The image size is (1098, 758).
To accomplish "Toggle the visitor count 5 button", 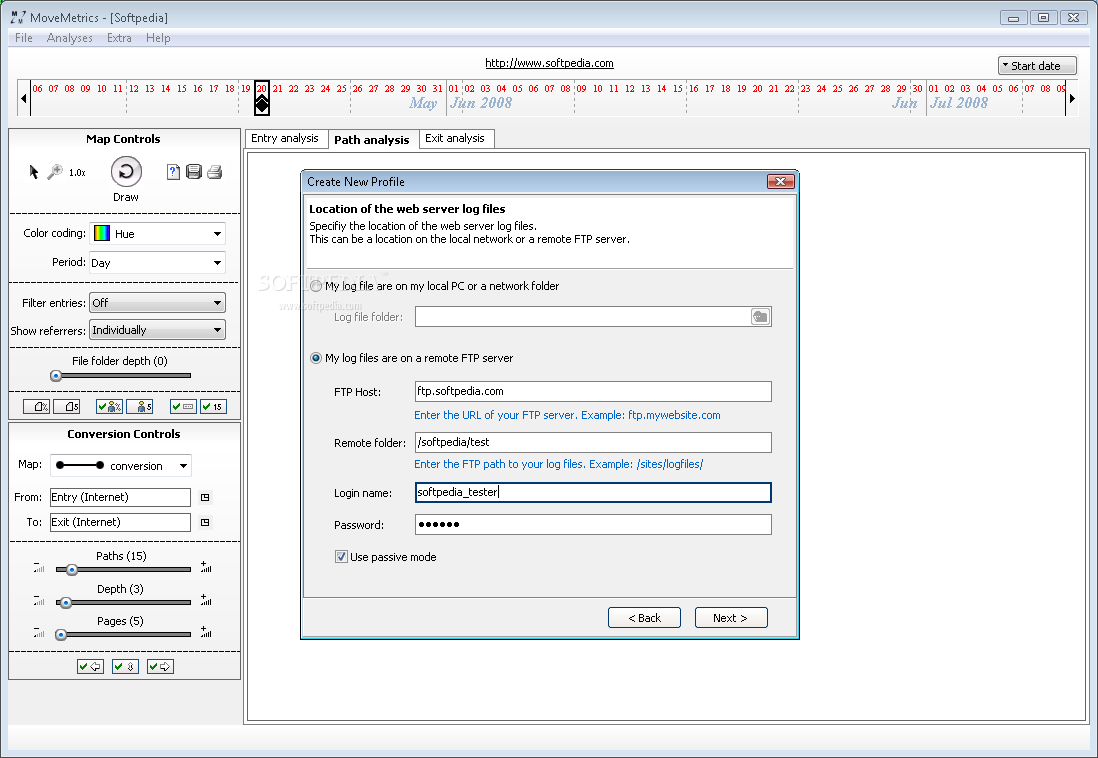I will [139, 406].
